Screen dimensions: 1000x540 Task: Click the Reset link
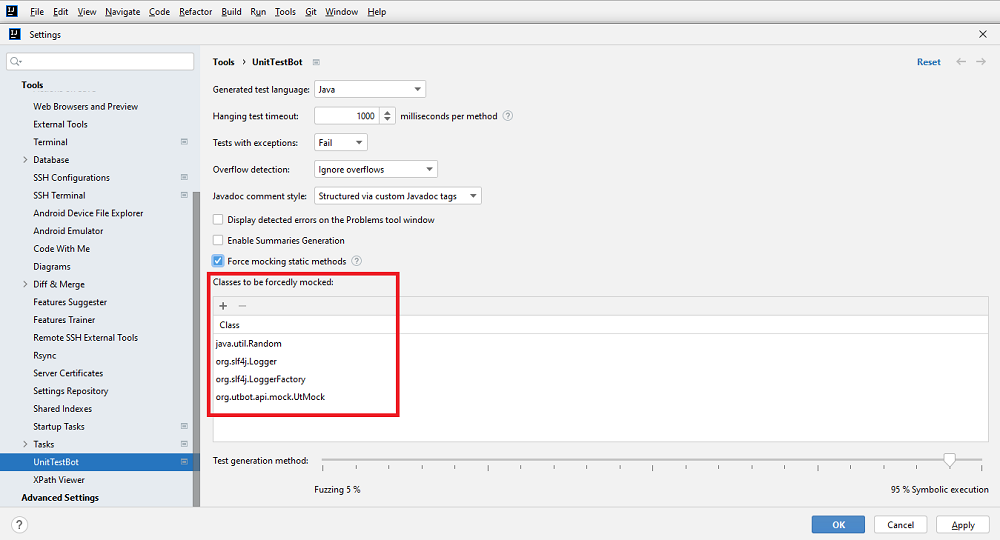point(928,62)
